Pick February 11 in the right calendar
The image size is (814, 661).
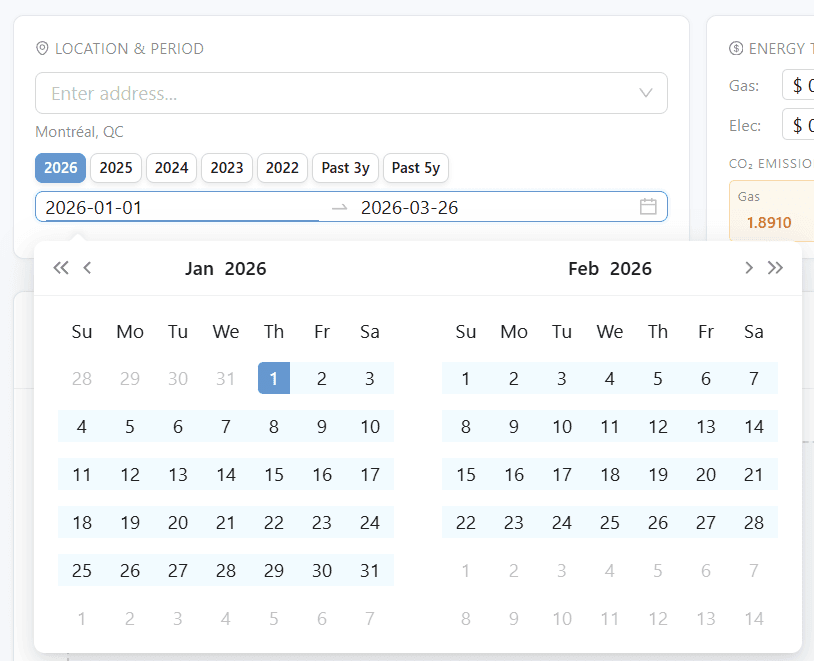[x=610, y=426]
